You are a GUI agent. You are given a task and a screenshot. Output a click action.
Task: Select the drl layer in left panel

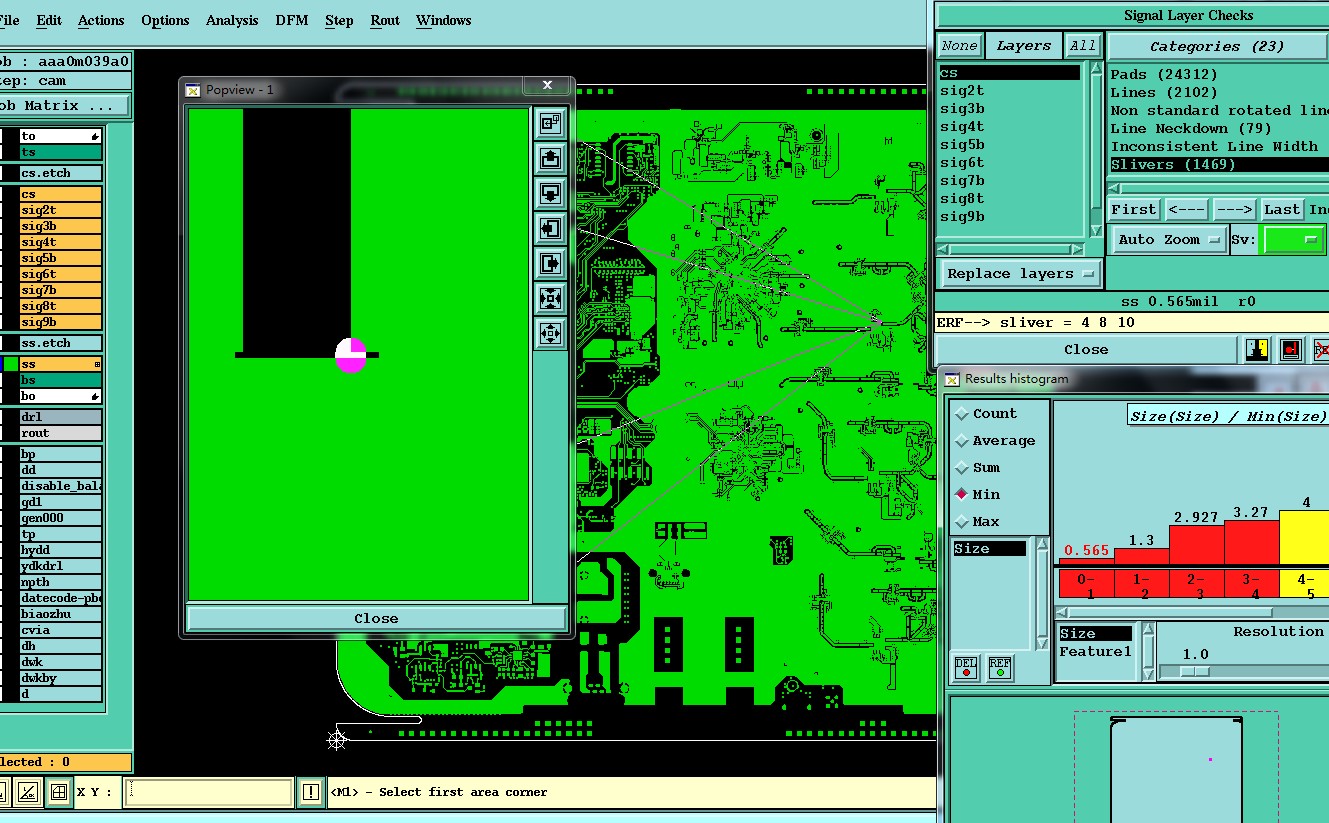tap(60, 417)
